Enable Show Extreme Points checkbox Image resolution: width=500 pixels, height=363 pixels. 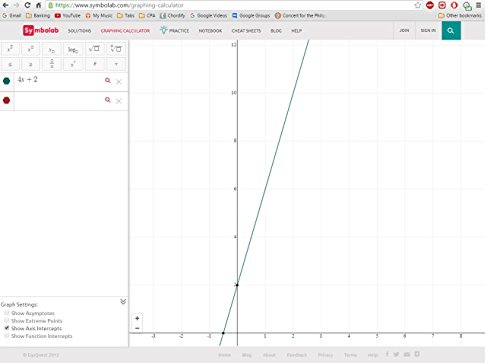tap(7, 320)
